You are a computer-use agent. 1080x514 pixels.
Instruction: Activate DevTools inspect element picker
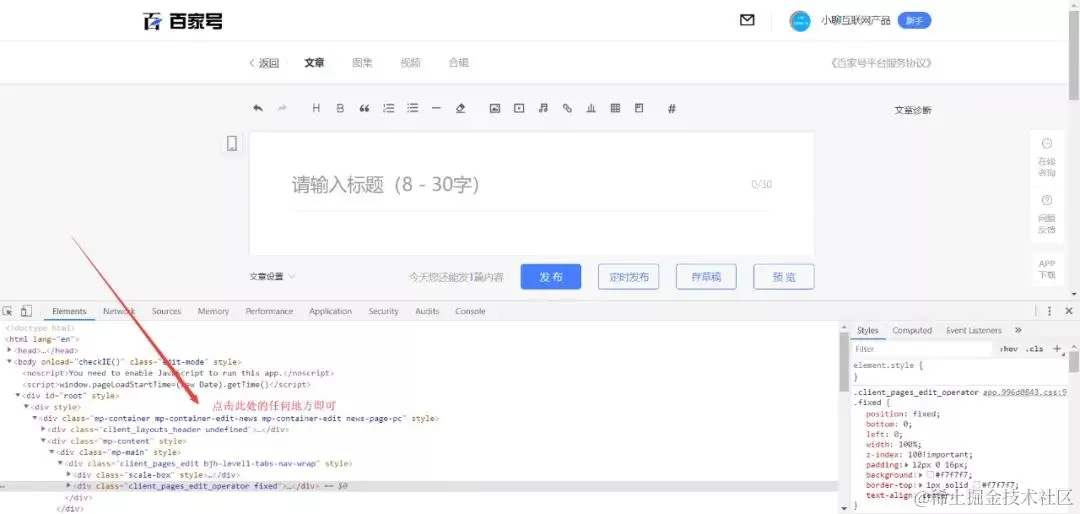coord(8,311)
